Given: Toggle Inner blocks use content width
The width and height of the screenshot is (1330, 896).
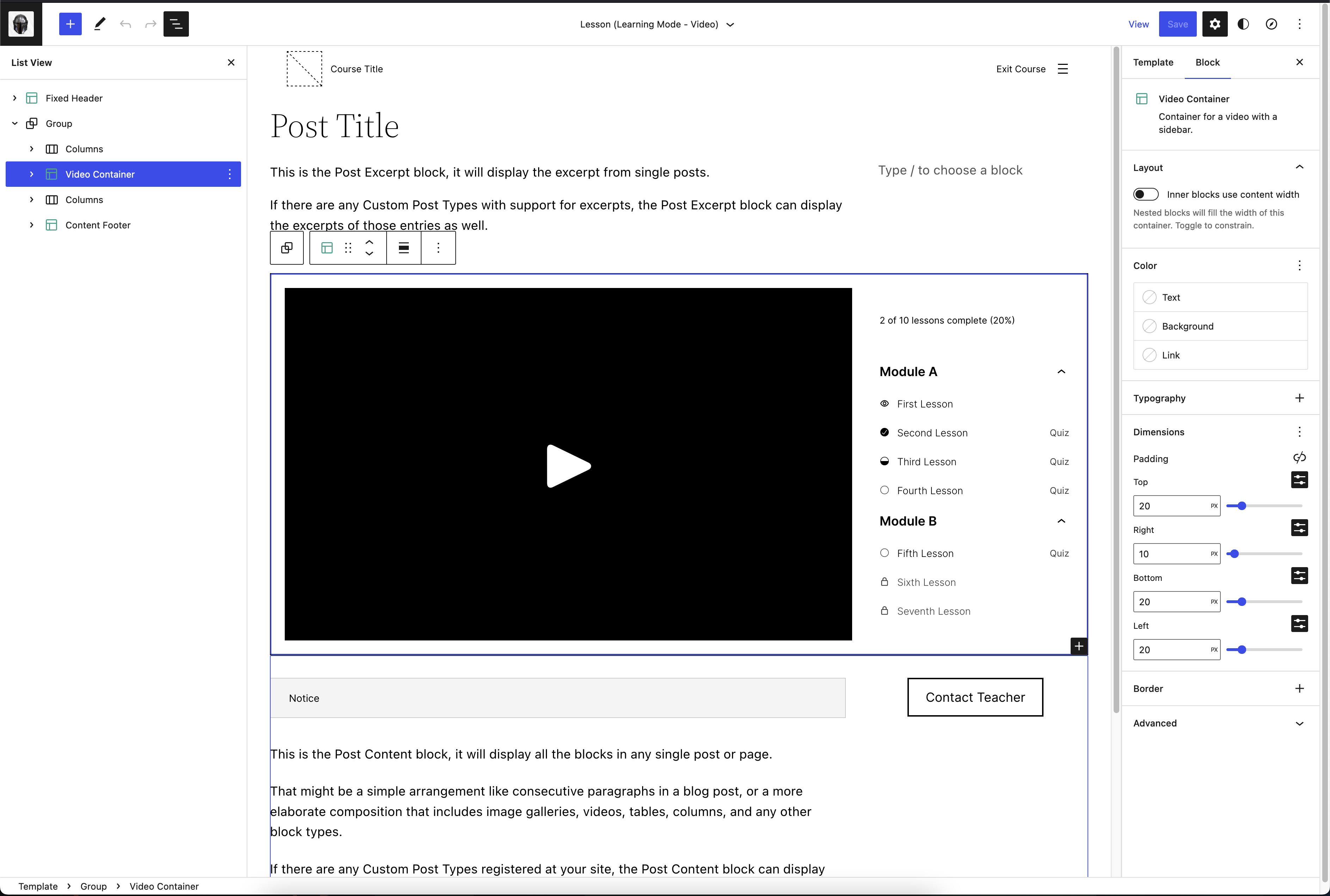Looking at the screenshot, I should (x=1145, y=194).
